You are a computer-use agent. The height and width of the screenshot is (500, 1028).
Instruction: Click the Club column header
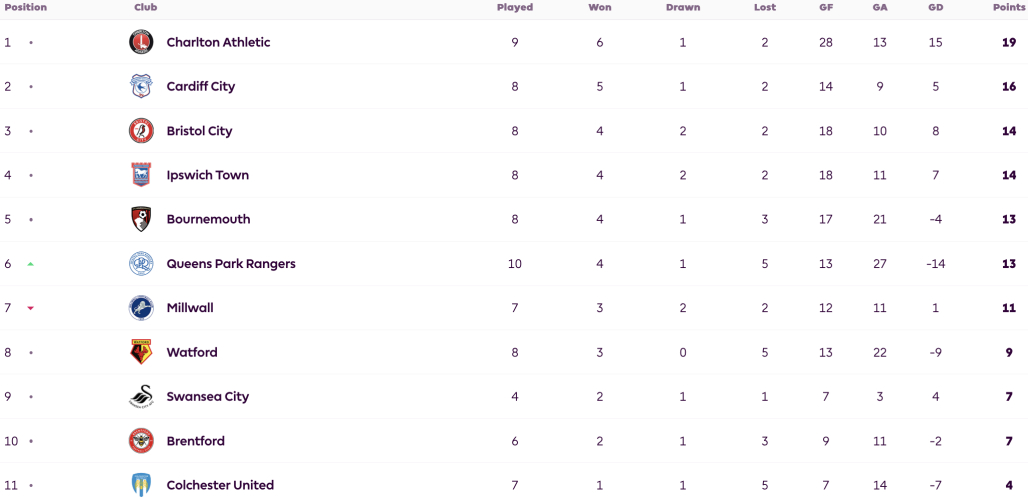click(146, 8)
